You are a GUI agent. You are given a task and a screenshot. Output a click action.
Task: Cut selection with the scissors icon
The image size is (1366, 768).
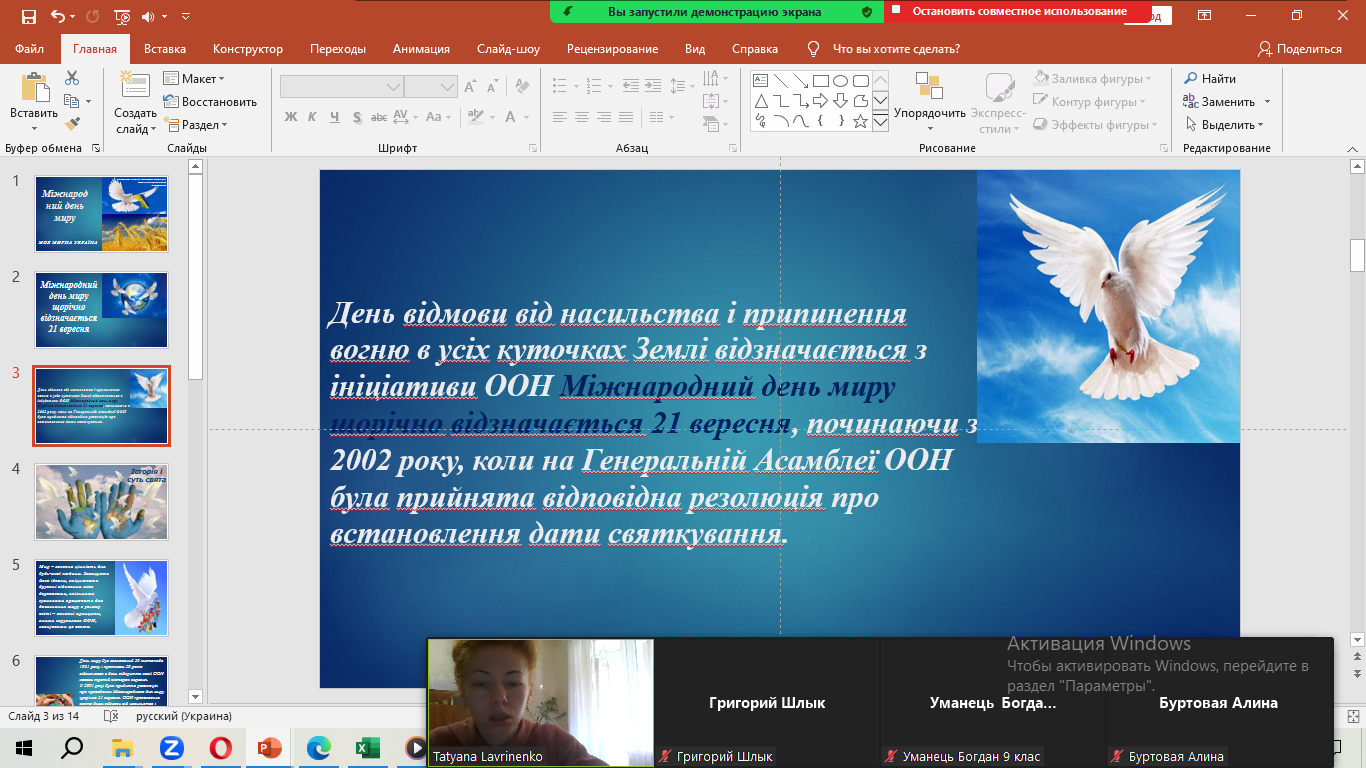click(72, 78)
